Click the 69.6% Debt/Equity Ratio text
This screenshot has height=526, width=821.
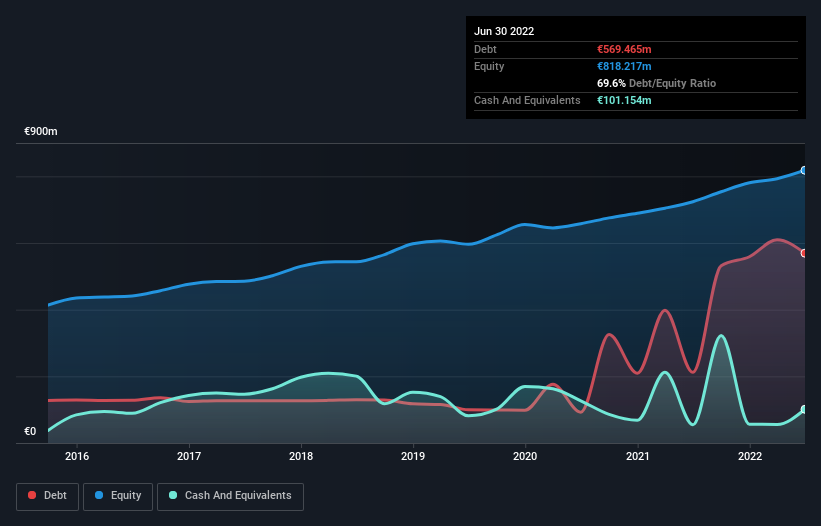point(656,83)
